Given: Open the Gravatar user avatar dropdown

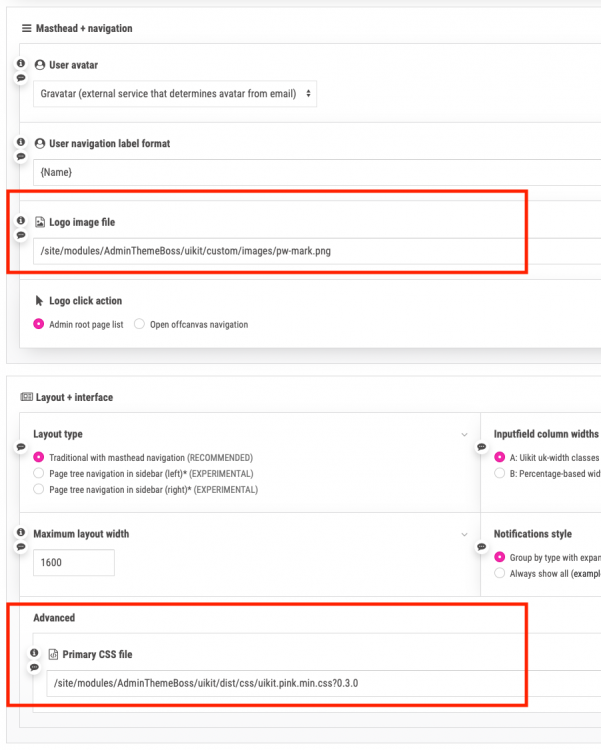Looking at the screenshot, I should click(176, 94).
